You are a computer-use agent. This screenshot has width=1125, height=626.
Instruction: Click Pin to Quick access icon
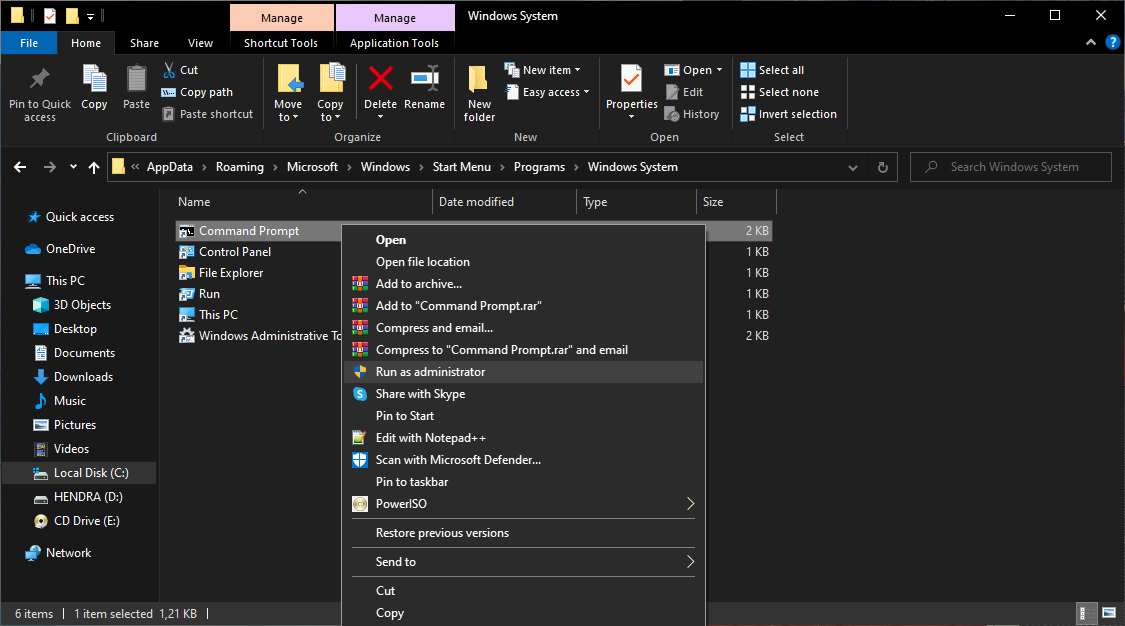point(39,79)
